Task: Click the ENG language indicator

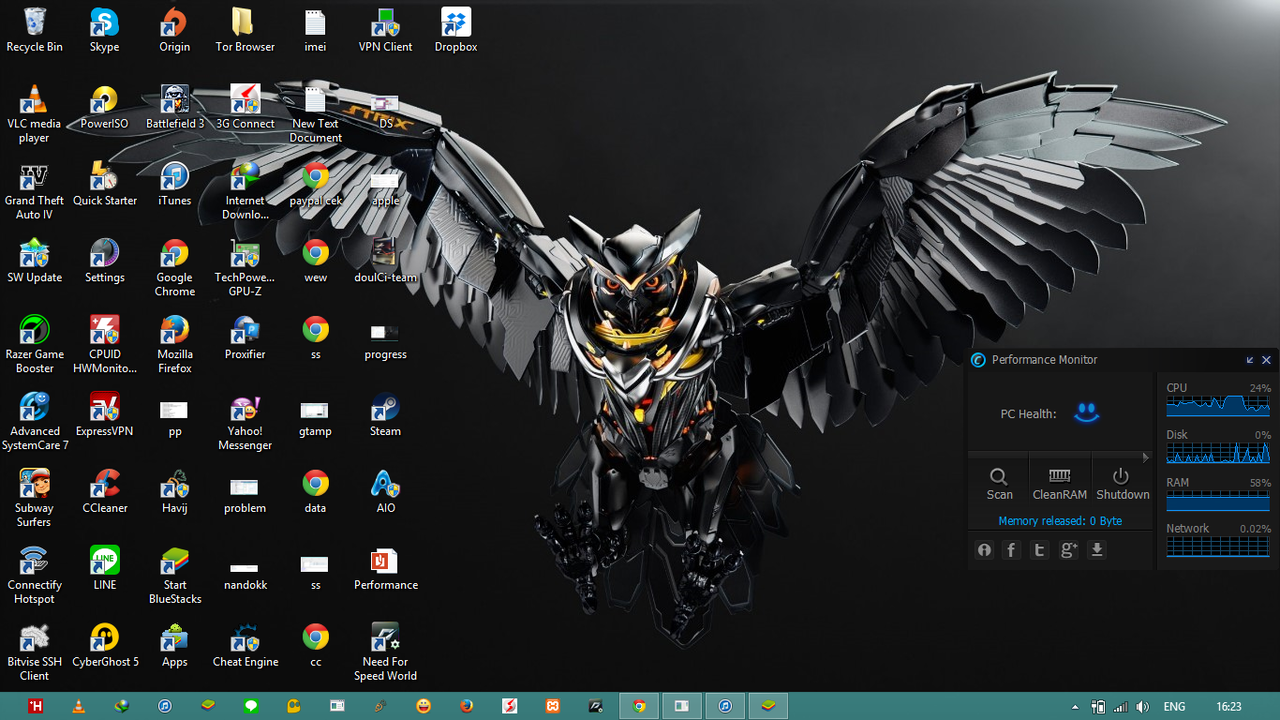Action: pyautogui.click(x=1174, y=707)
